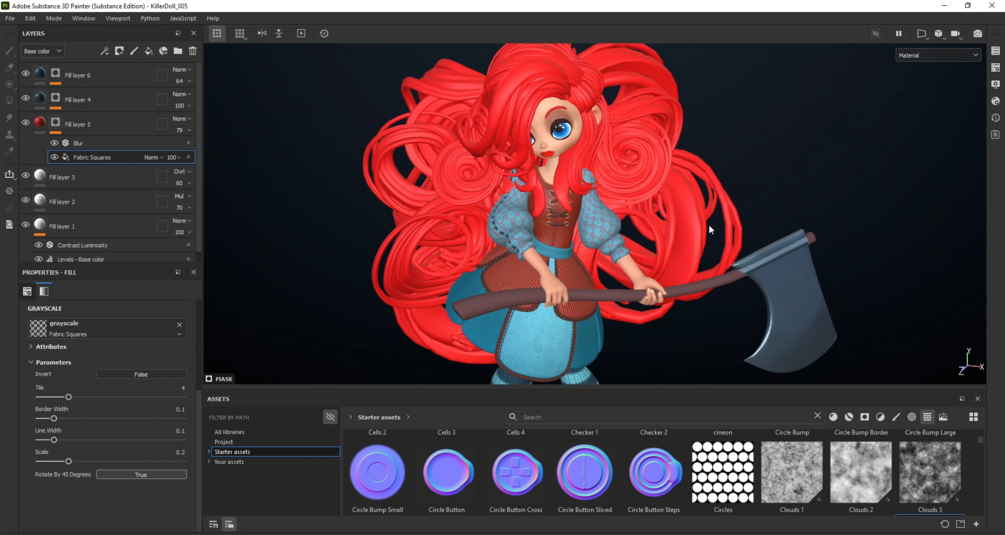Add effect via magic wand icon in Layers
1005x535 pixels.
104,51
